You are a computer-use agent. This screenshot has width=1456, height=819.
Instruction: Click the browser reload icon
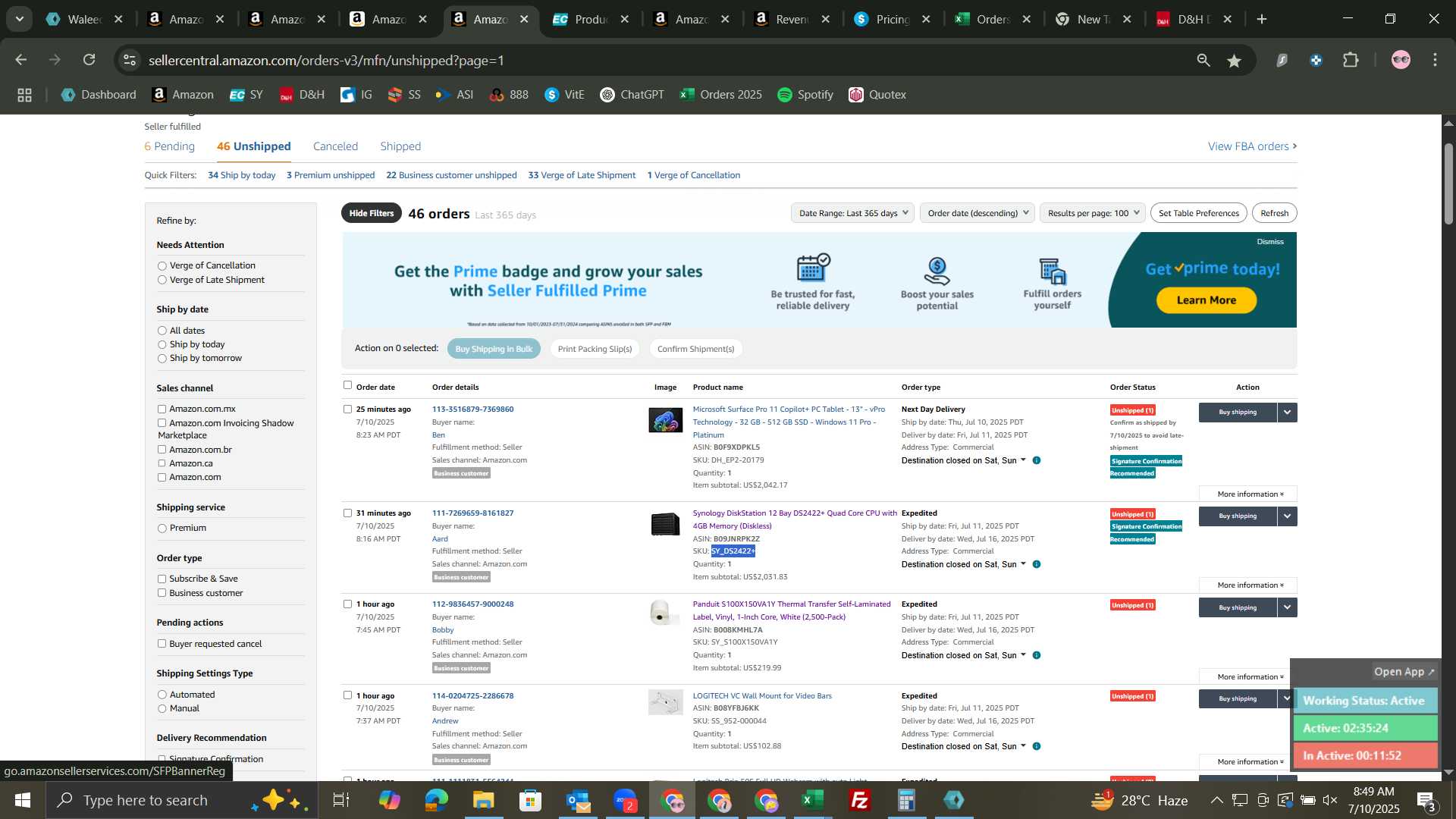pyautogui.click(x=89, y=60)
